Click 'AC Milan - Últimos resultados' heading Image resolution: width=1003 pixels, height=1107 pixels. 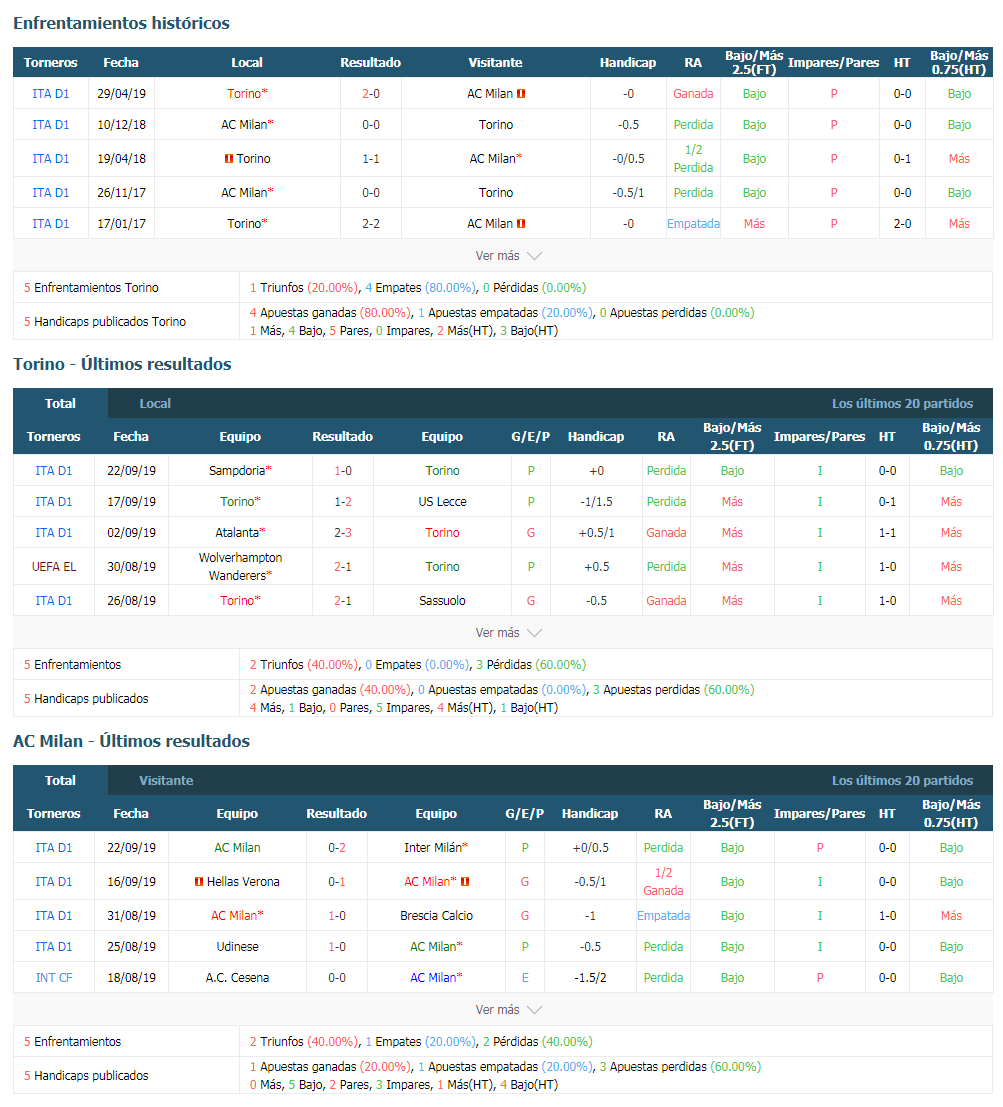point(131,741)
